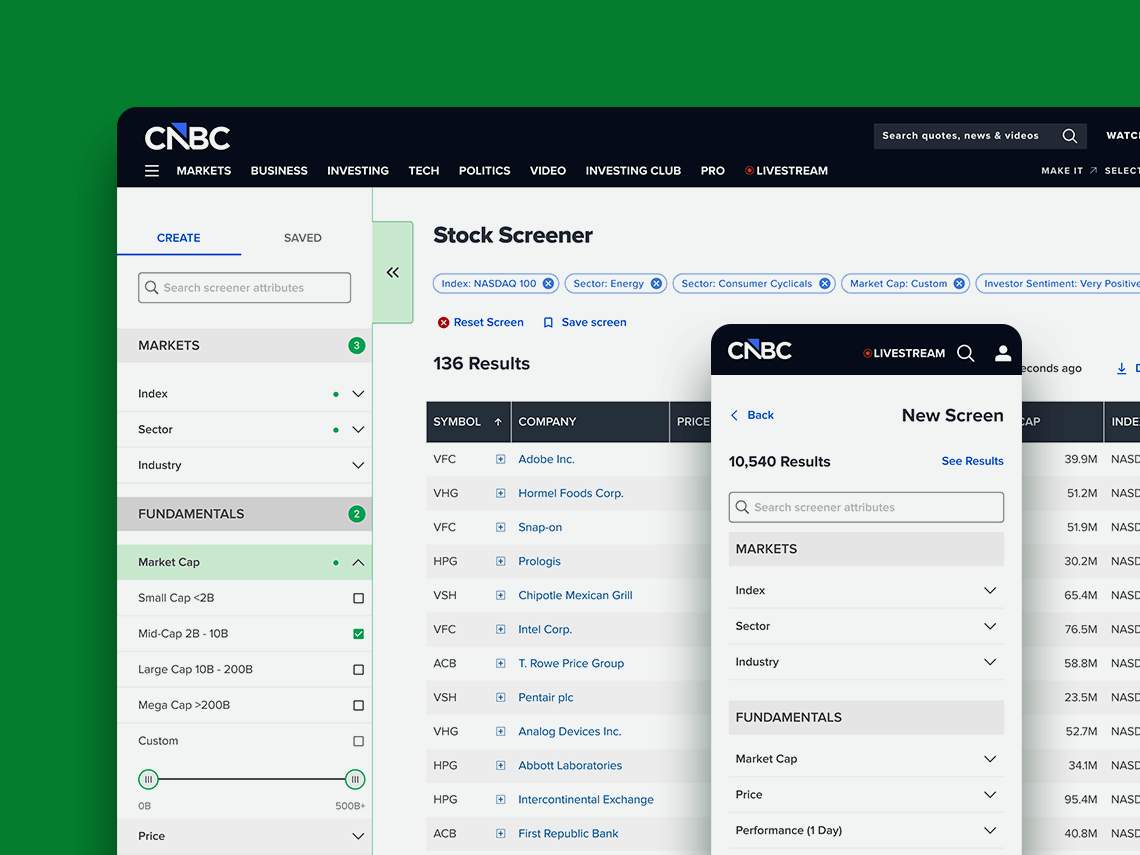This screenshot has width=1140, height=855.
Task: Click the plus icon beside Snap-on
Action: 500,527
